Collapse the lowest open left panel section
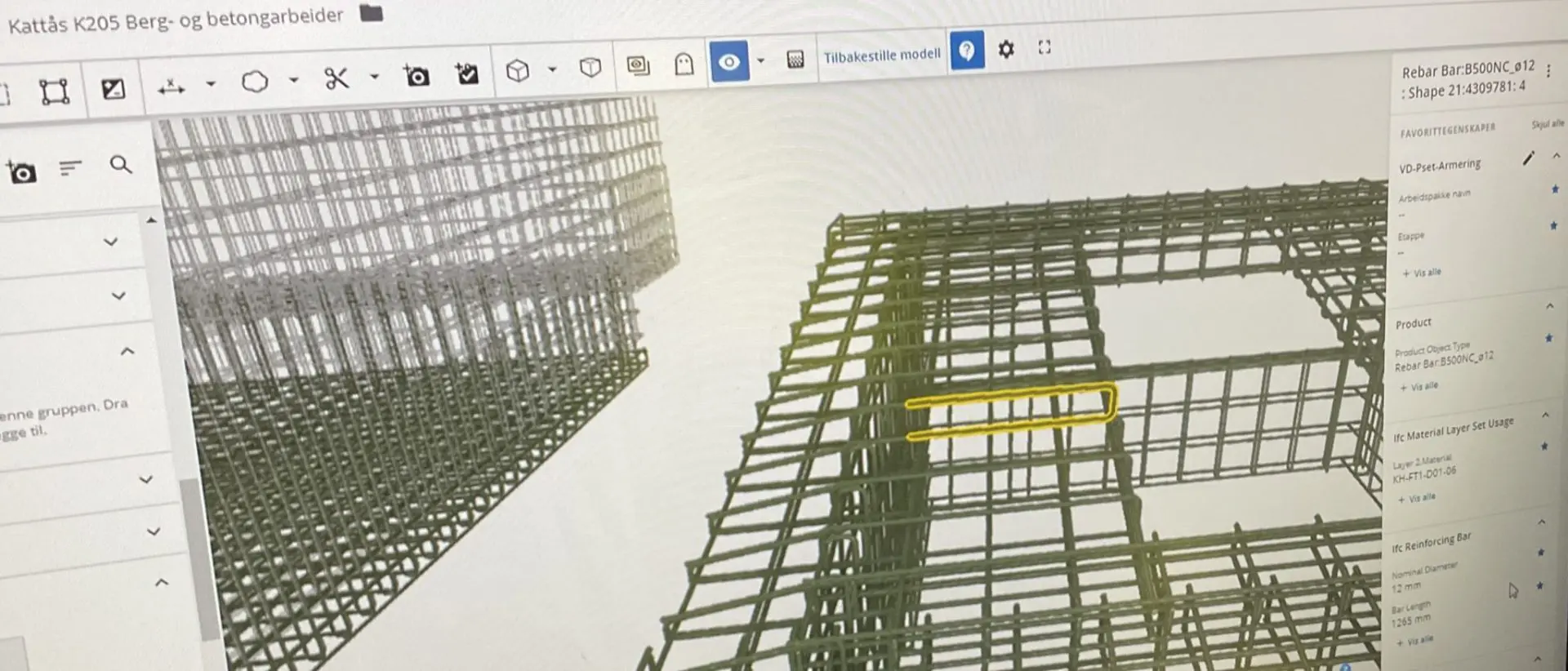 click(x=162, y=582)
